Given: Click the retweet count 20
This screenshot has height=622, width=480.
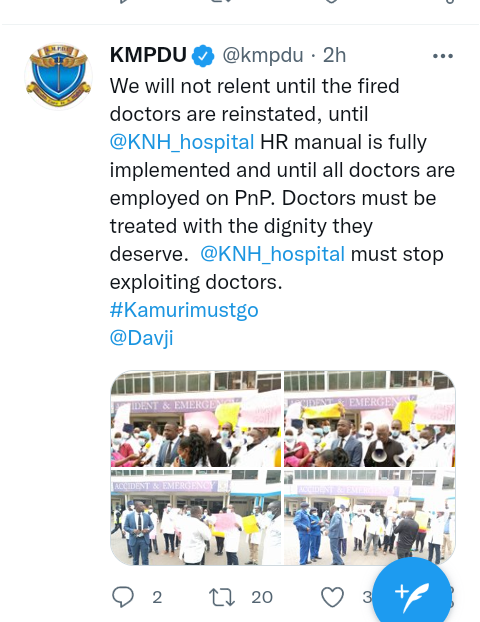Looking at the screenshot, I should coord(262,597).
